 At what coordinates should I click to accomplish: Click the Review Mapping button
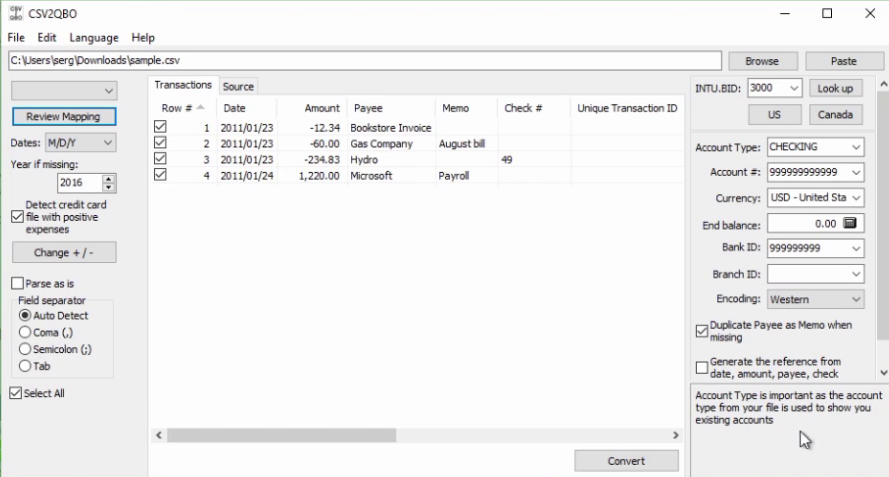pos(64,116)
